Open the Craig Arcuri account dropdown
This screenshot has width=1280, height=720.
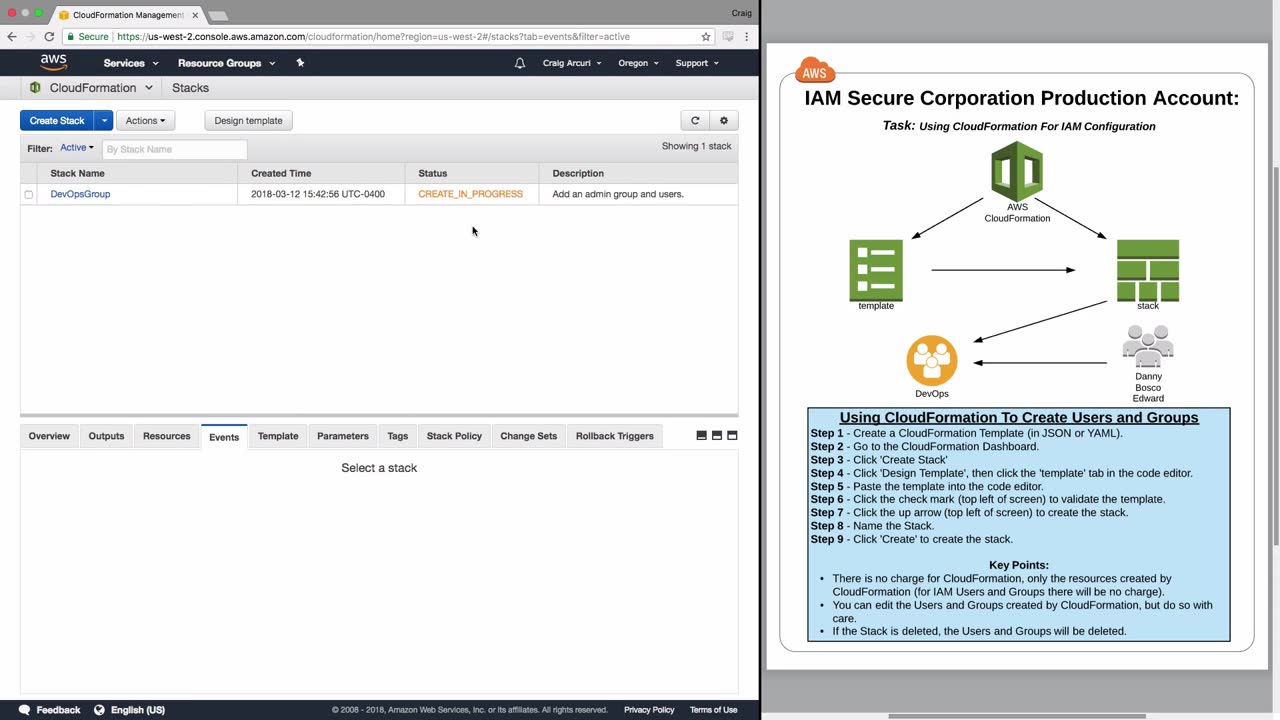coord(572,63)
